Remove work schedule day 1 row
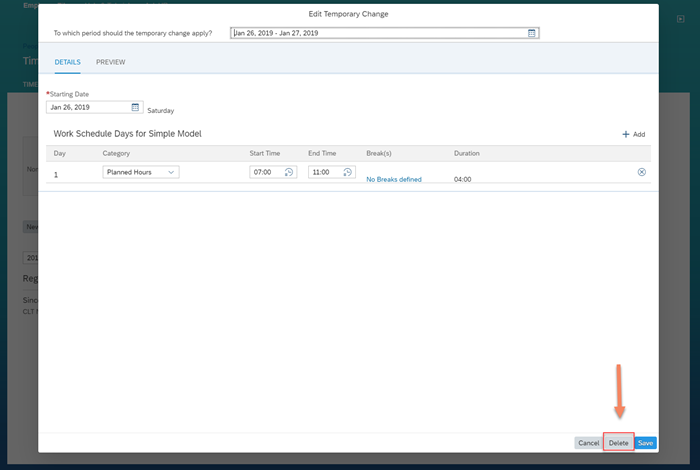 (642, 172)
